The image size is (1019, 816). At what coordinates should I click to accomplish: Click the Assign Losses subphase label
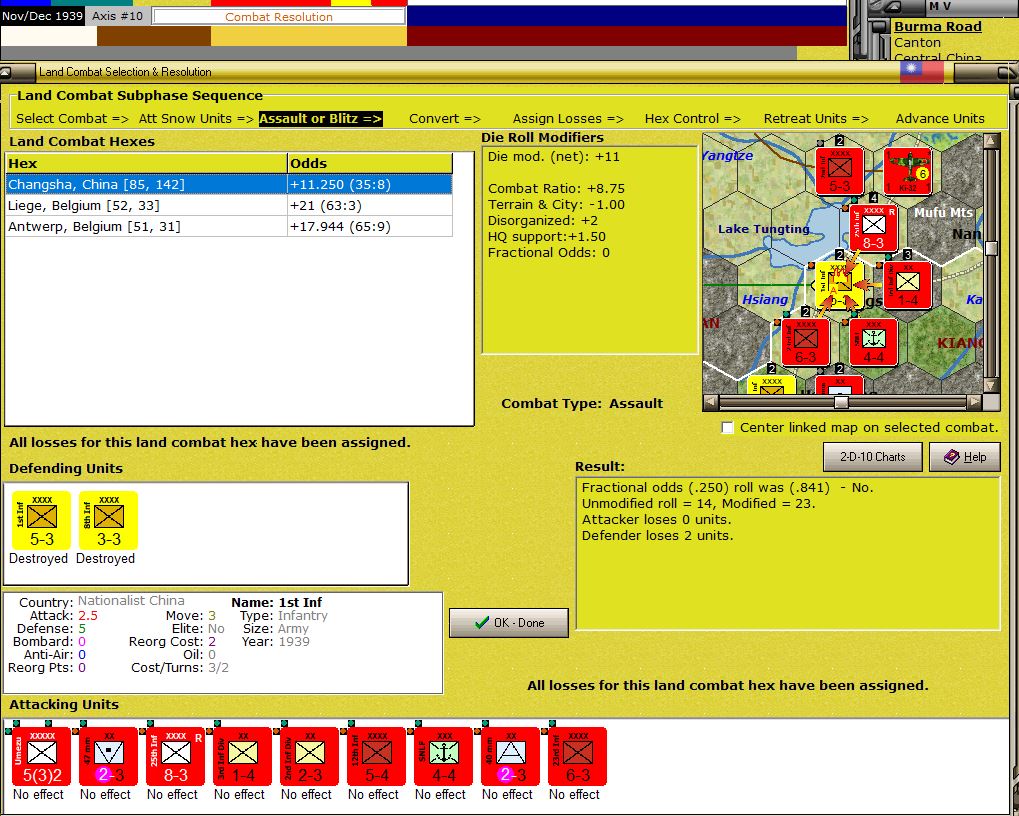tap(568, 119)
